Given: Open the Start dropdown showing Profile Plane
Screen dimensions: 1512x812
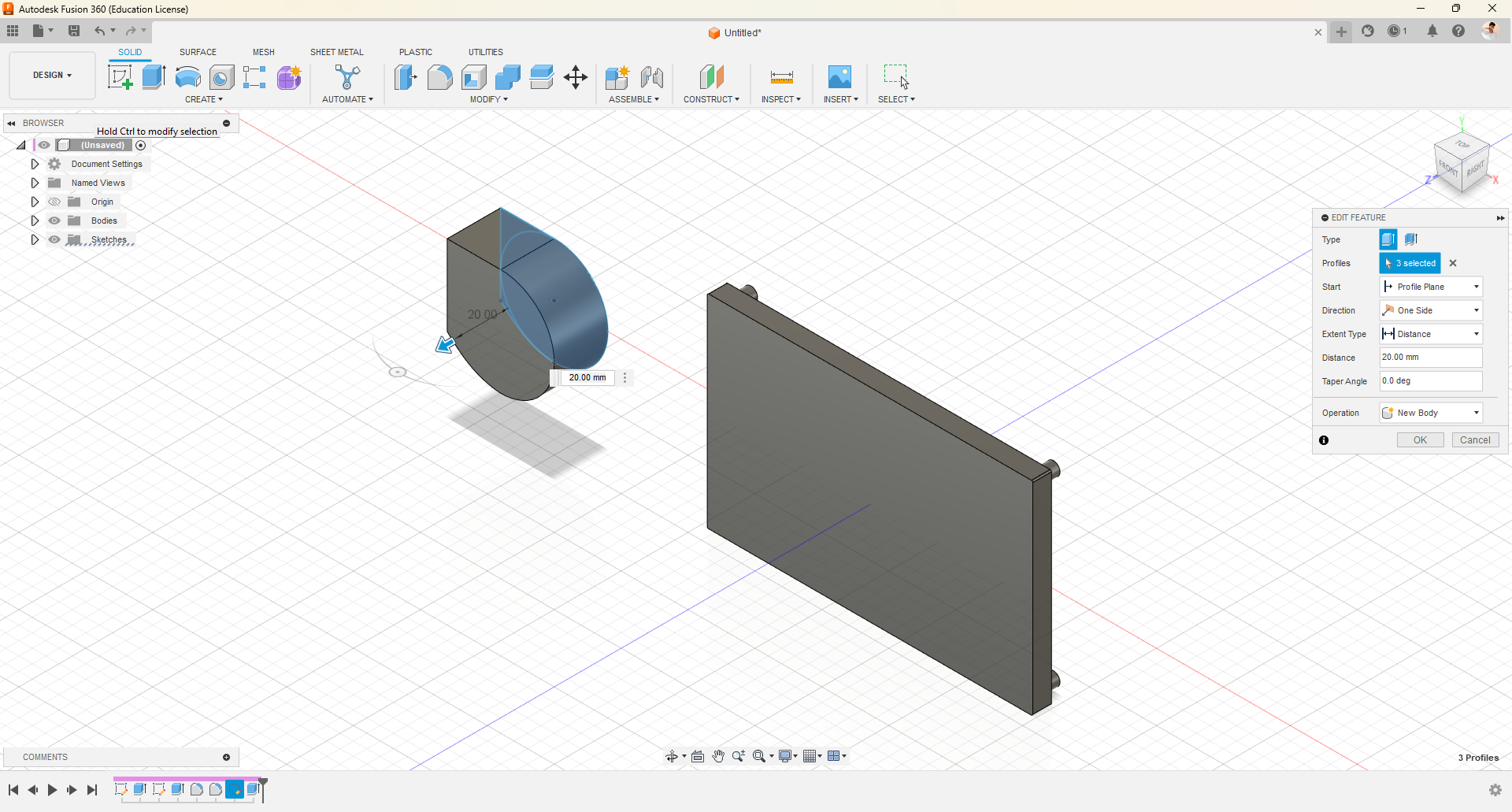Looking at the screenshot, I should point(1431,287).
